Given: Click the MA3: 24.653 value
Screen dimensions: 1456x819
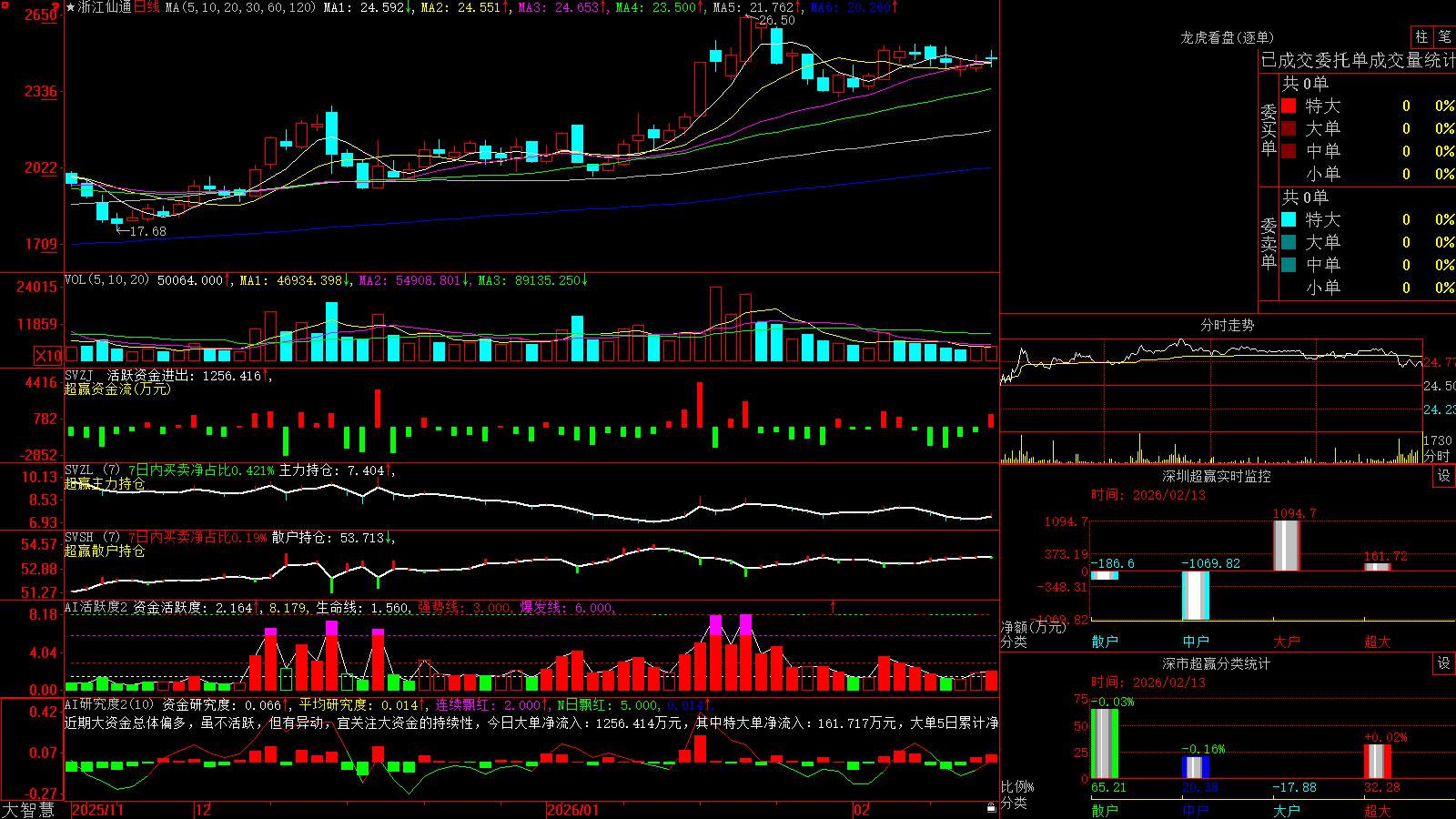Looking at the screenshot, I should [x=561, y=7].
